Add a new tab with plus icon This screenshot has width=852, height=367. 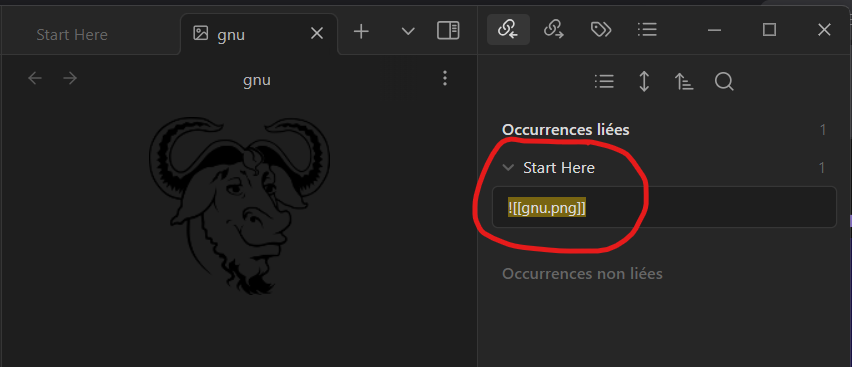[361, 32]
